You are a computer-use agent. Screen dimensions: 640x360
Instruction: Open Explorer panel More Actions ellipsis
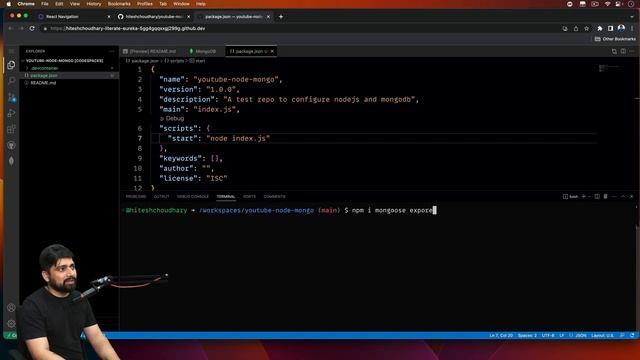(x=111, y=51)
